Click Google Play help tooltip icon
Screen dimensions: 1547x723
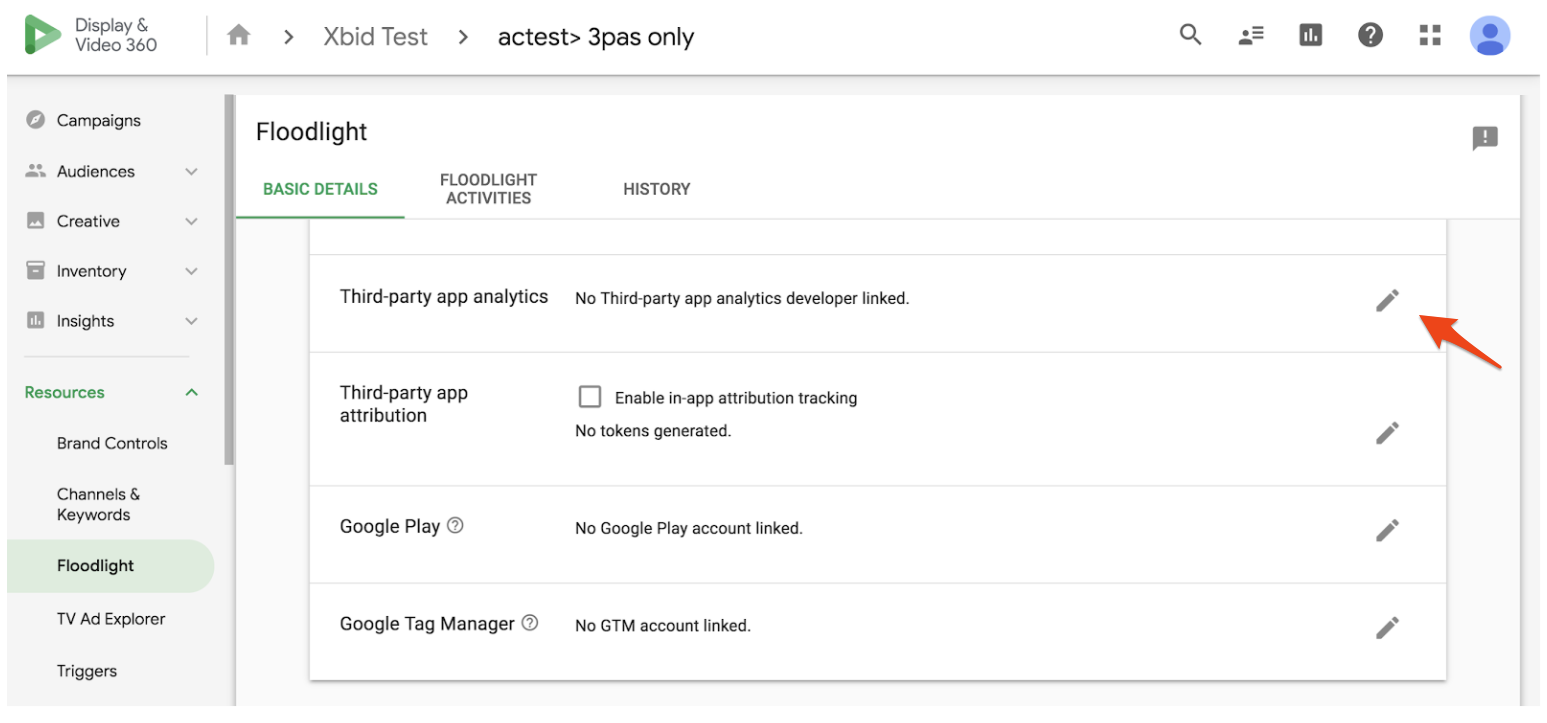click(x=455, y=525)
